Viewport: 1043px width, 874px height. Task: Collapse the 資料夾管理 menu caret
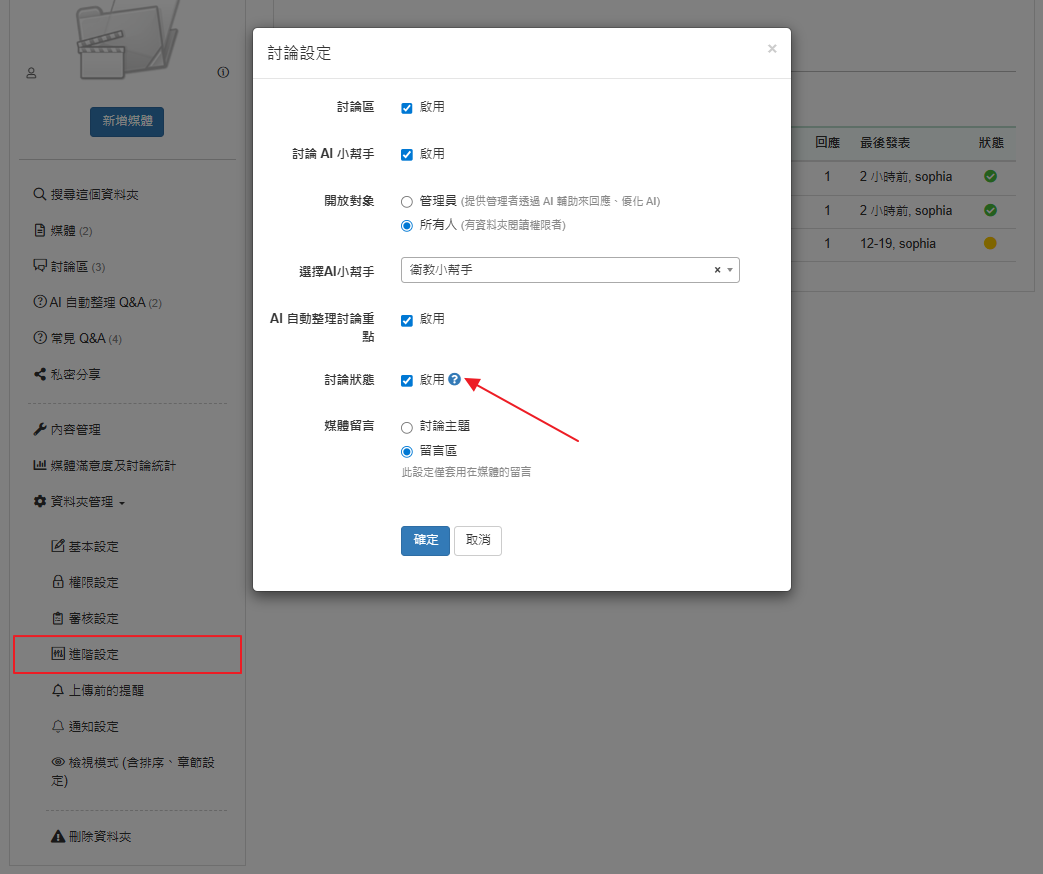click(122, 504)
